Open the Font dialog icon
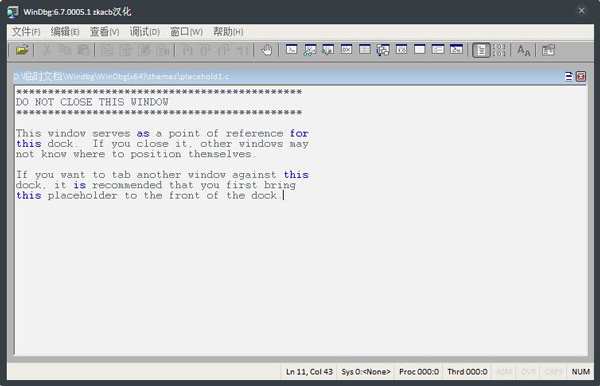 (x=523, y=50)
